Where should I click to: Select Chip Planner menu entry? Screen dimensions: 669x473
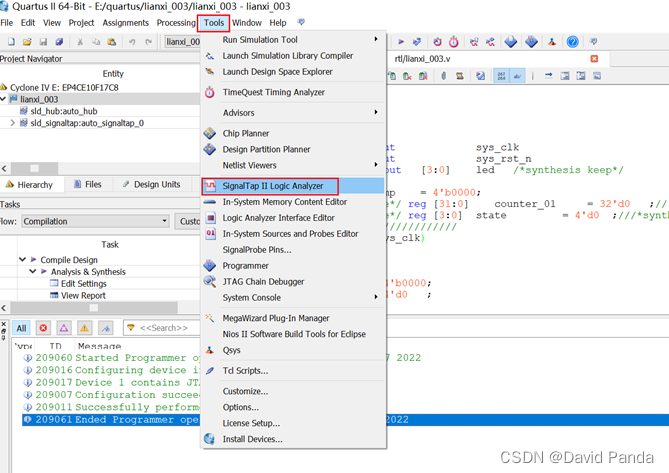[293, 133]
